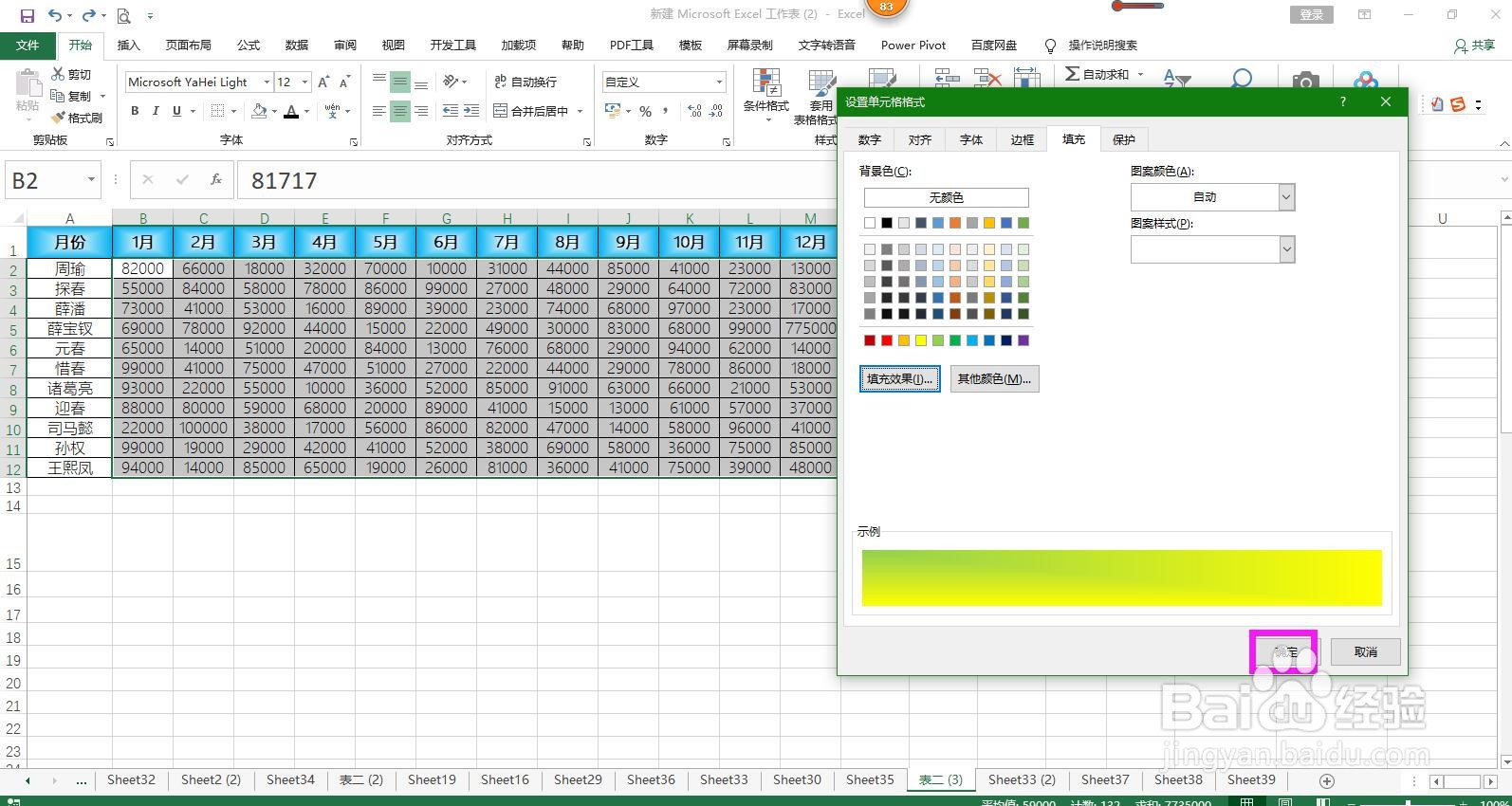Toggle center horizontal alignment
This screenshot has width=1512, height=806.
point(400,111)
